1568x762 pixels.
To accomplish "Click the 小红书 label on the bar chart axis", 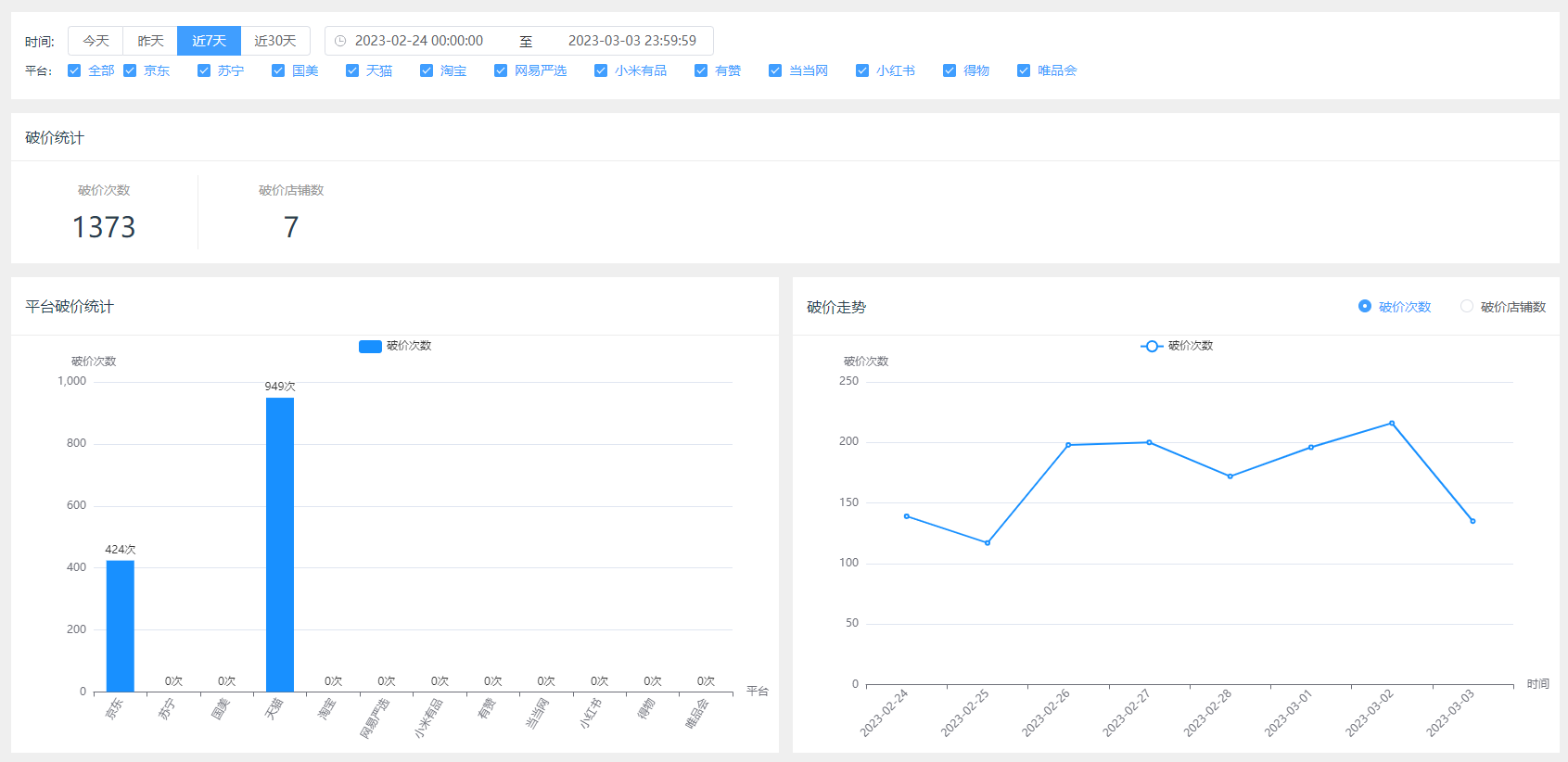I will tap(591, 714).
